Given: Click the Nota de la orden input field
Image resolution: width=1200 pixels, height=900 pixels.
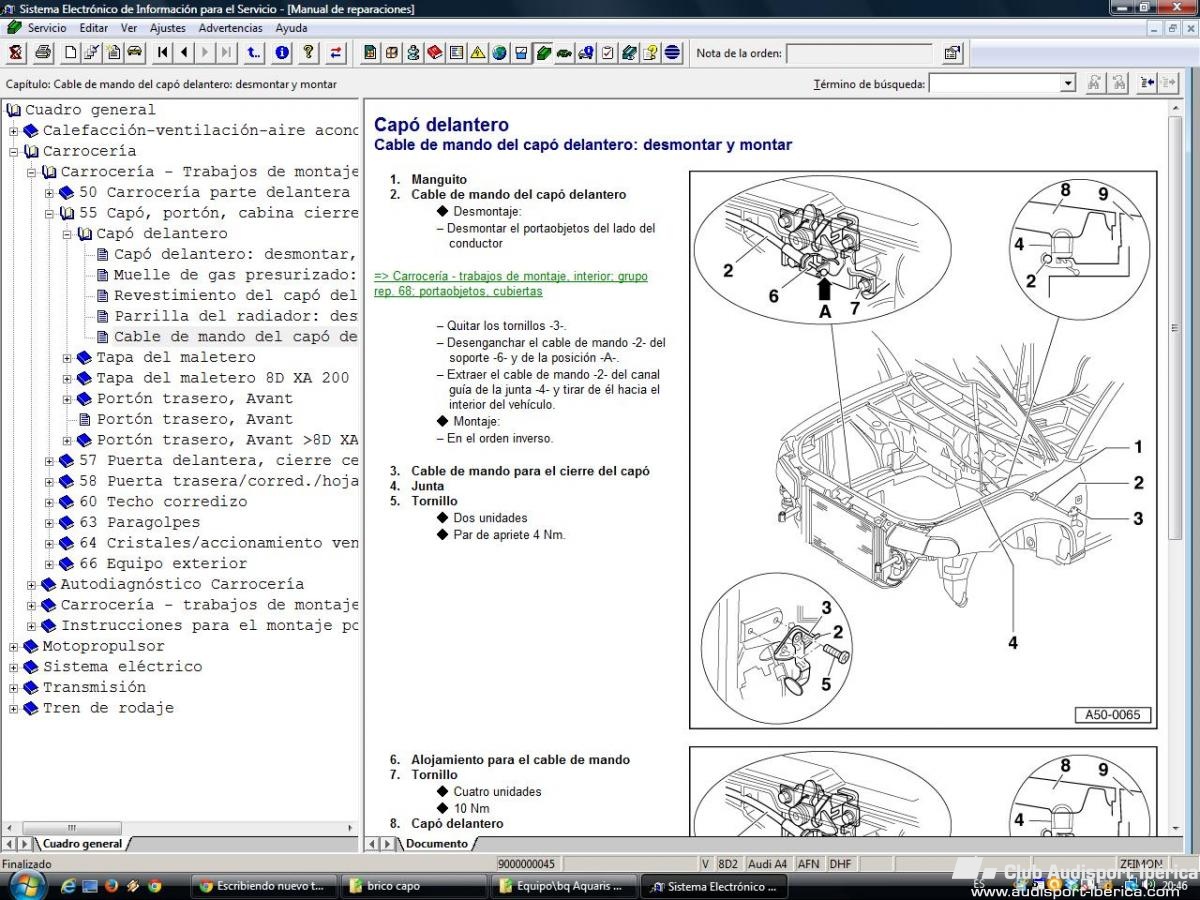Looking at the screenshot, I should tap(860, 53).
